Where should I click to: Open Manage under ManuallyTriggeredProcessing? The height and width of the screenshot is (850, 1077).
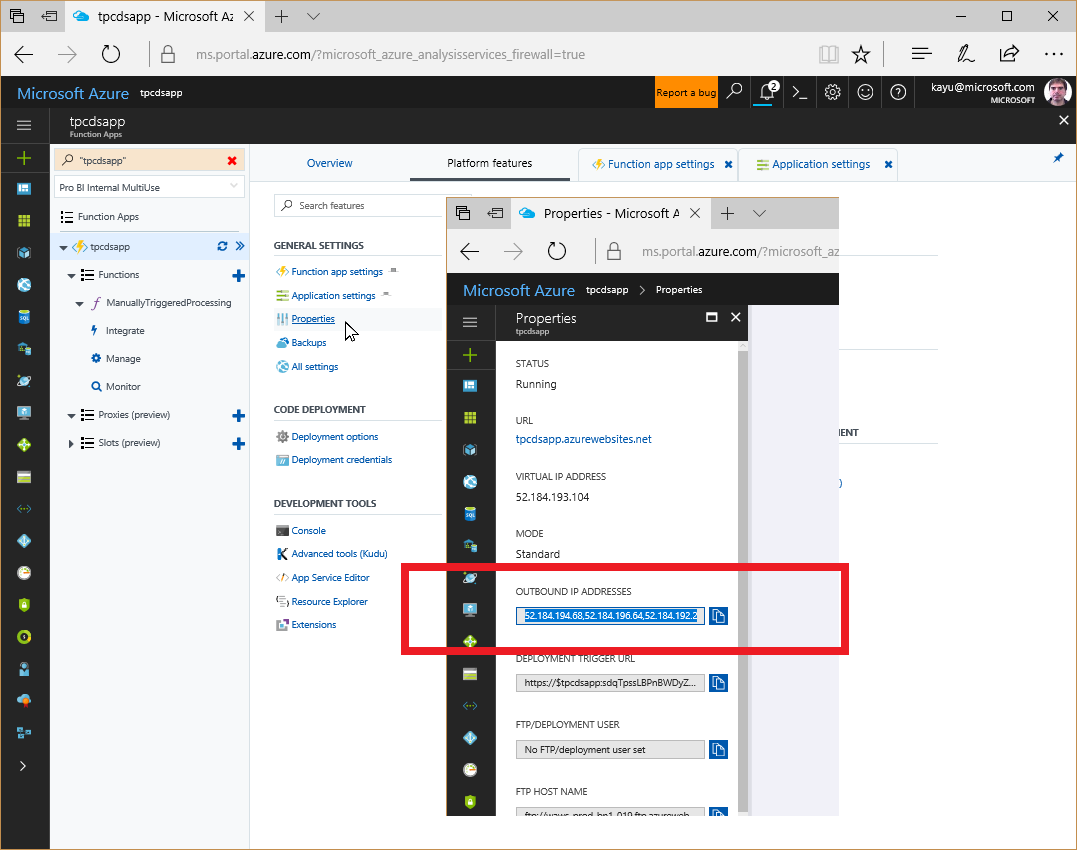tap(123, 359)
